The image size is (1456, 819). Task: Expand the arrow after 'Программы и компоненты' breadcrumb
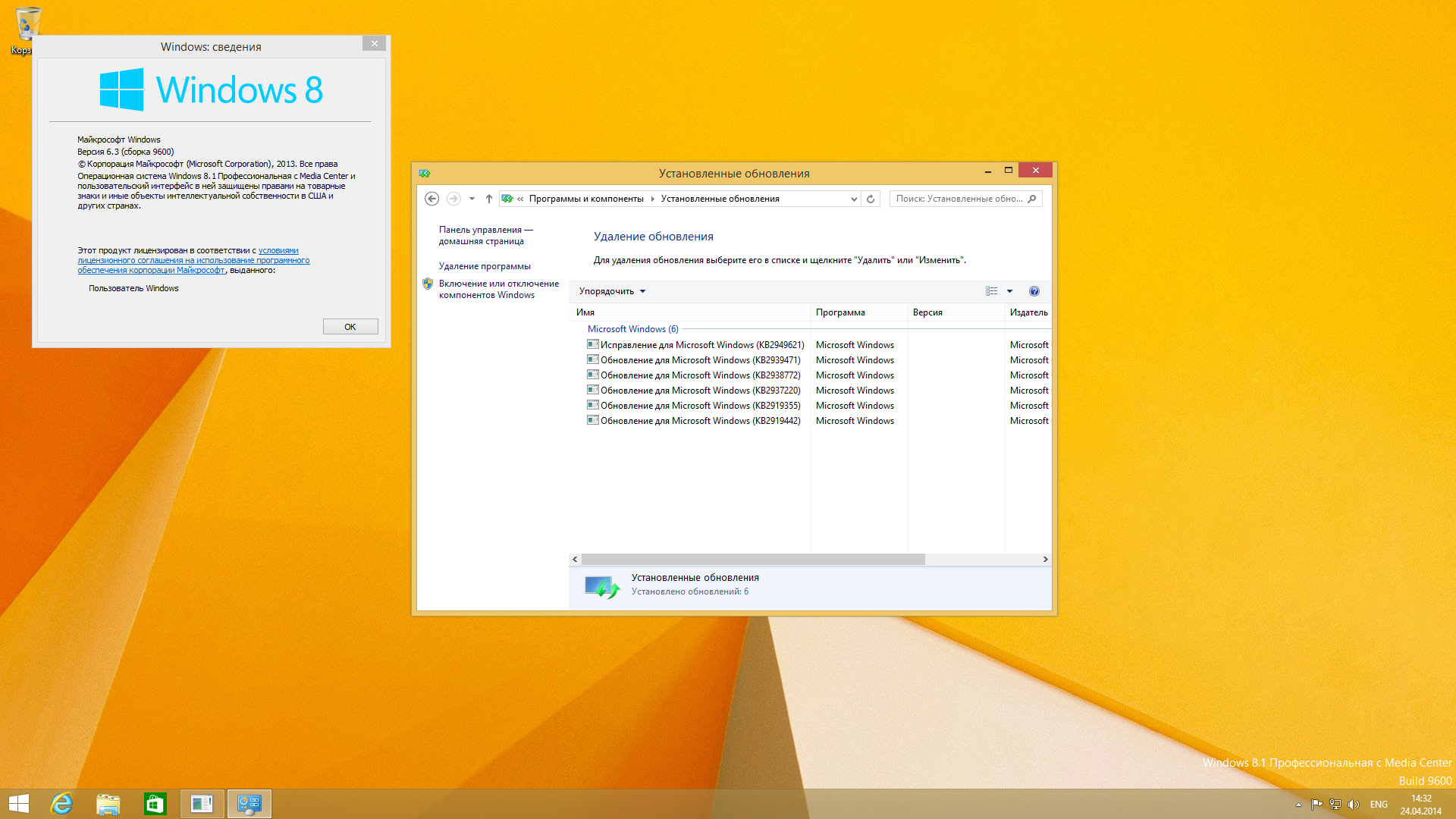click(652, 199)
